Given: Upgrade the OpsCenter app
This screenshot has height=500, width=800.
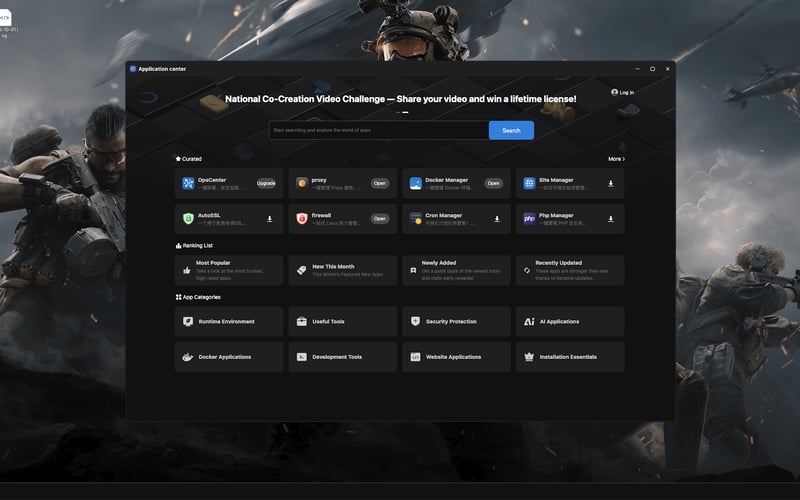Looking at the screenshot, I should pos(266,183).
